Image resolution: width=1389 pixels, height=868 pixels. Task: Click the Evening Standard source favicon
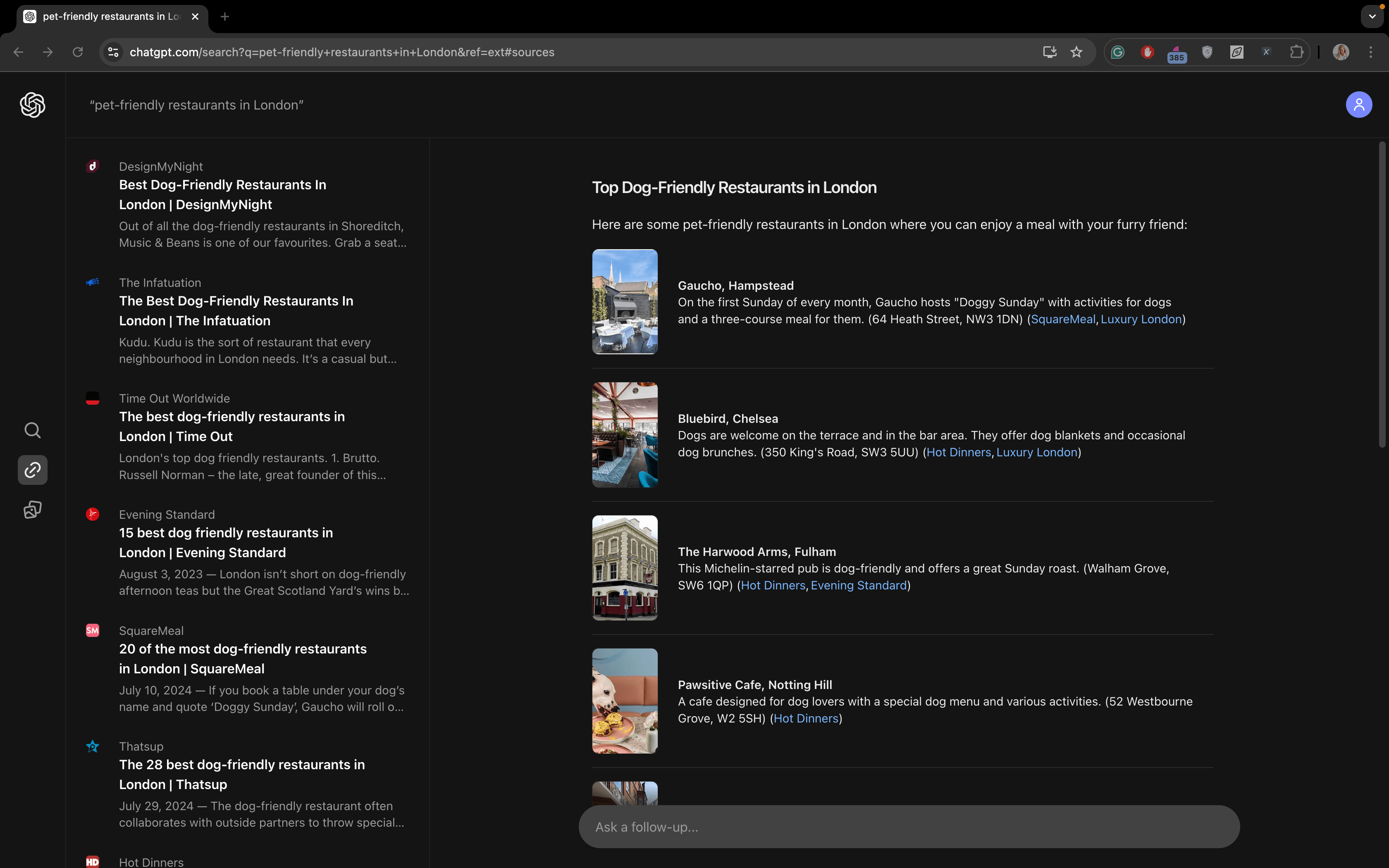tap(93, 514)
